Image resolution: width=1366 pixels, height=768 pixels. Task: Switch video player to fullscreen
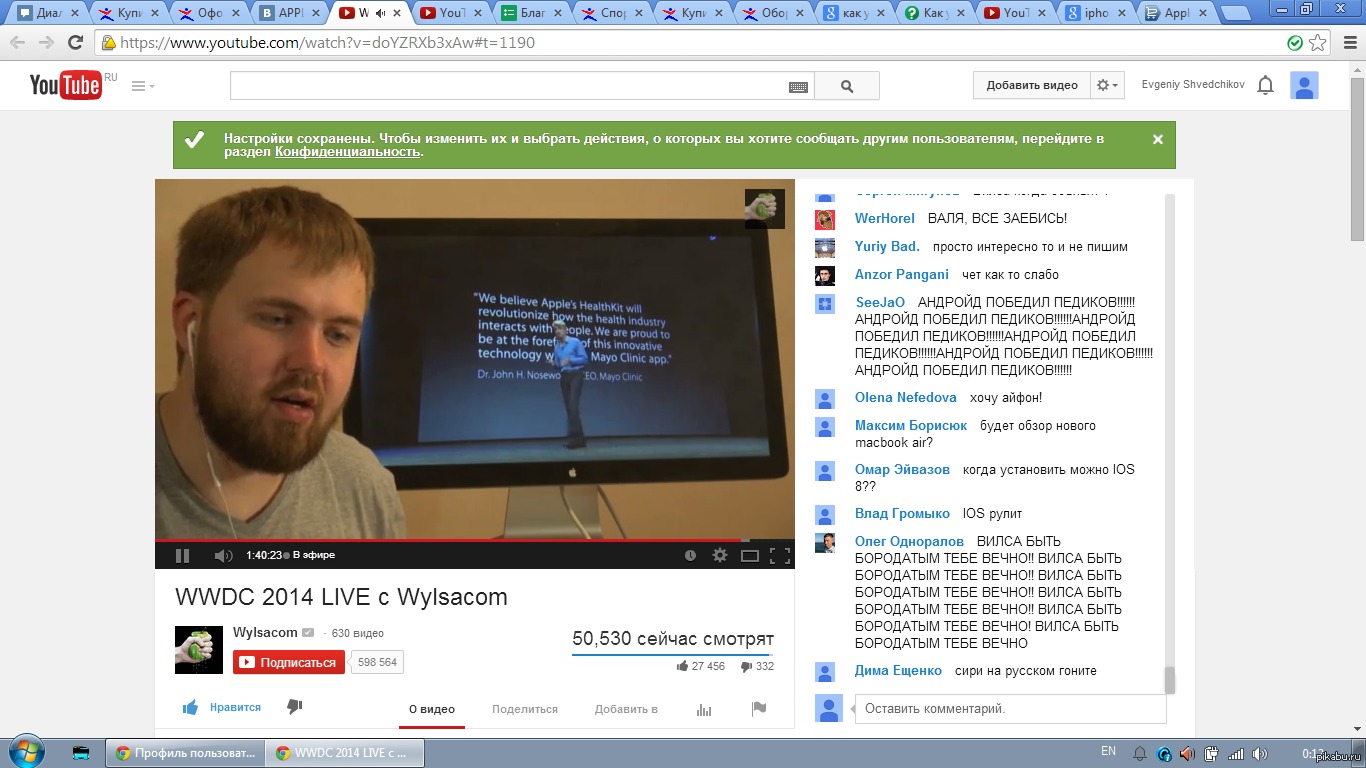(779, 555)
